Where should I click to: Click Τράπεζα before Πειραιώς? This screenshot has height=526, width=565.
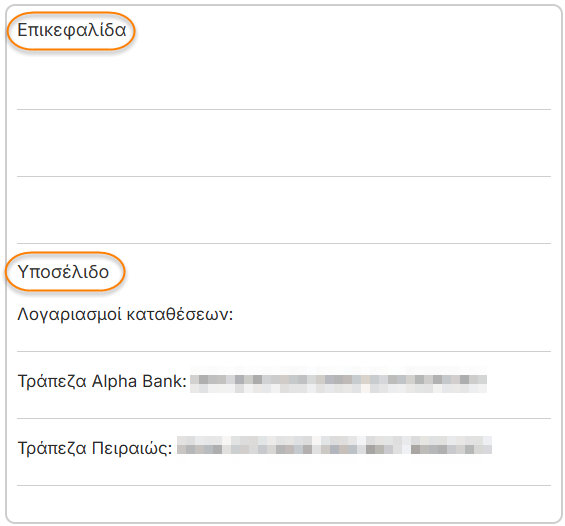52,449
